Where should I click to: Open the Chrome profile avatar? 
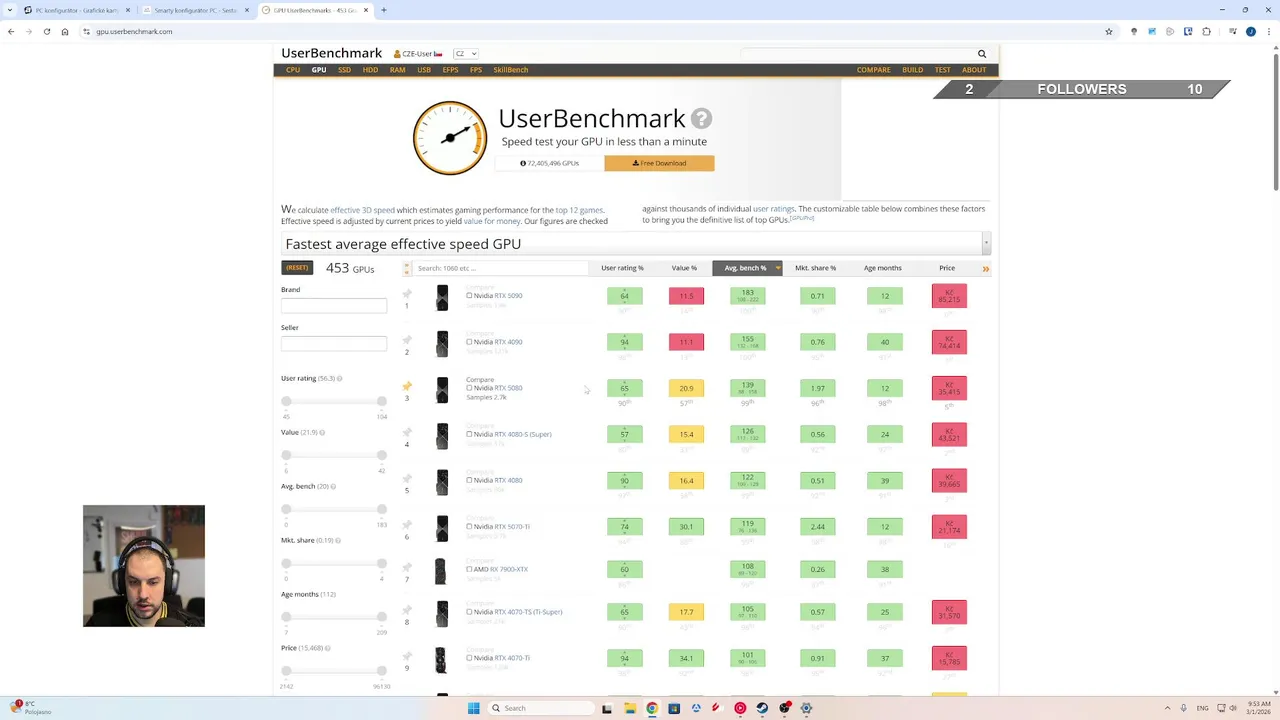1251,31
